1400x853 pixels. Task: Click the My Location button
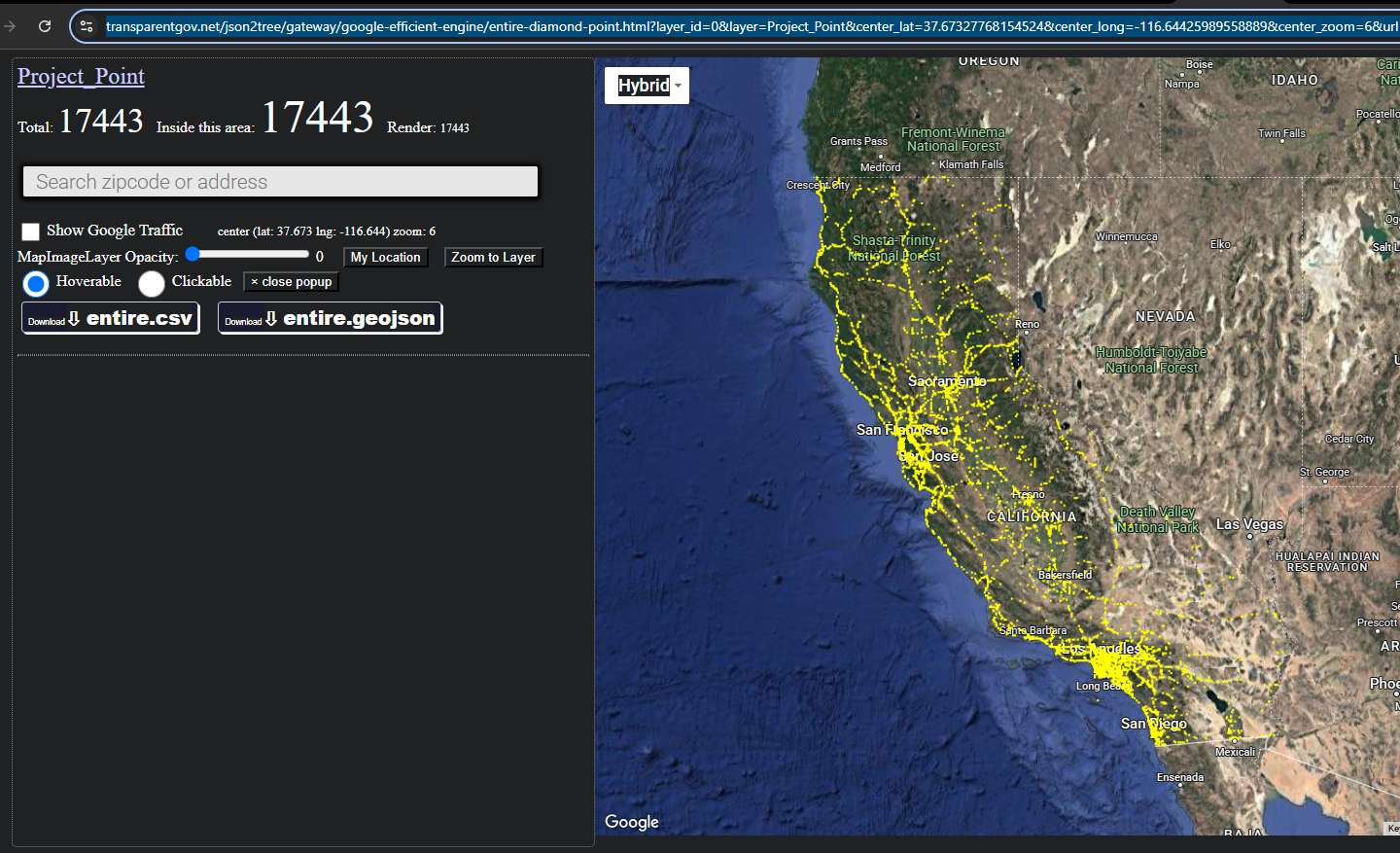coord(385,258)
